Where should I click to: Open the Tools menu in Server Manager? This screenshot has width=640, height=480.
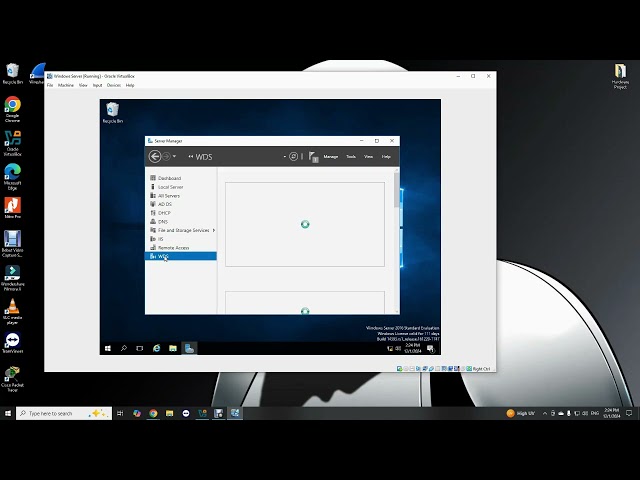(x=351, y=157)
